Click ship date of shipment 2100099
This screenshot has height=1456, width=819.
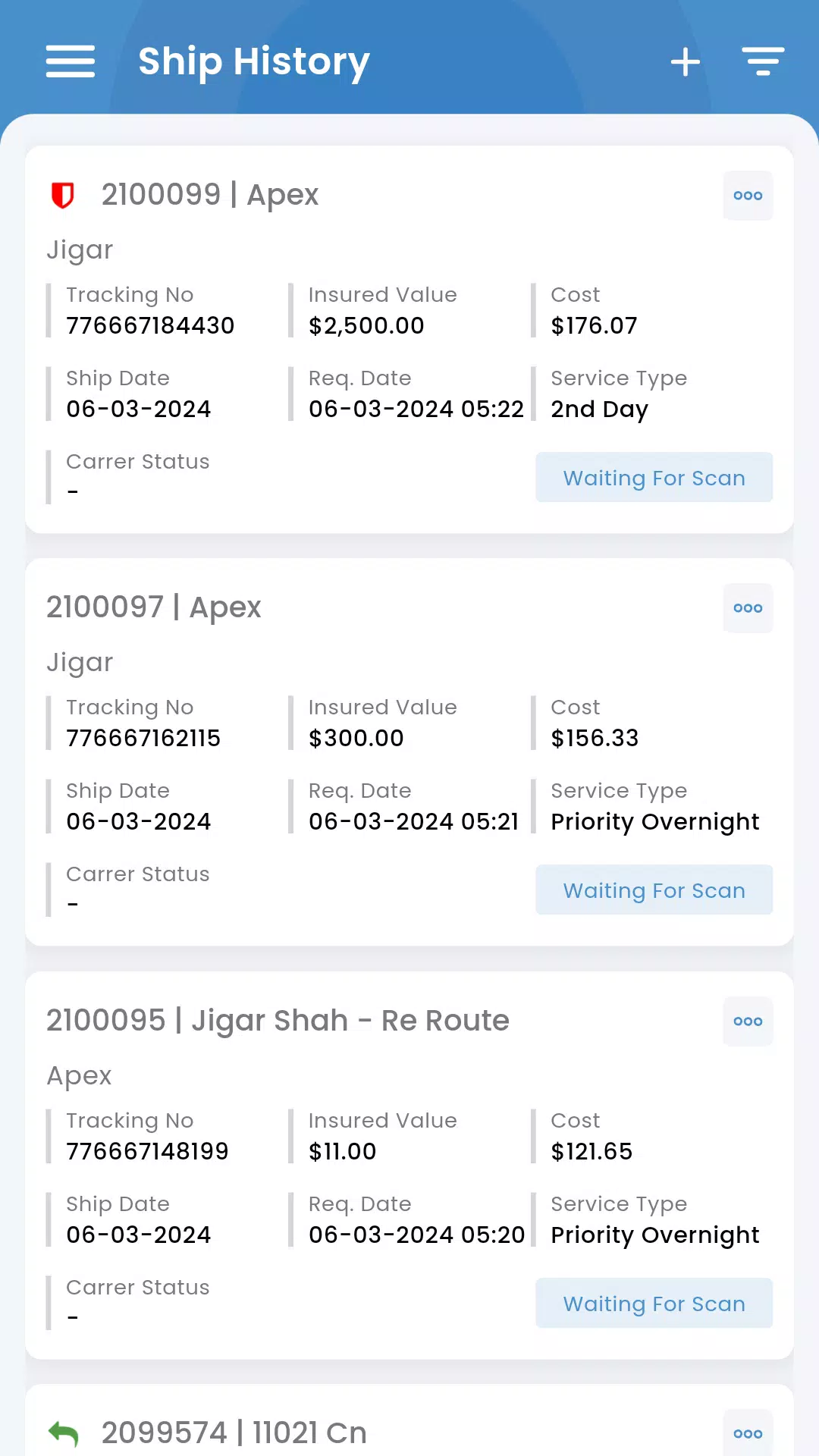pyautogui.click(x=139, y=409)
